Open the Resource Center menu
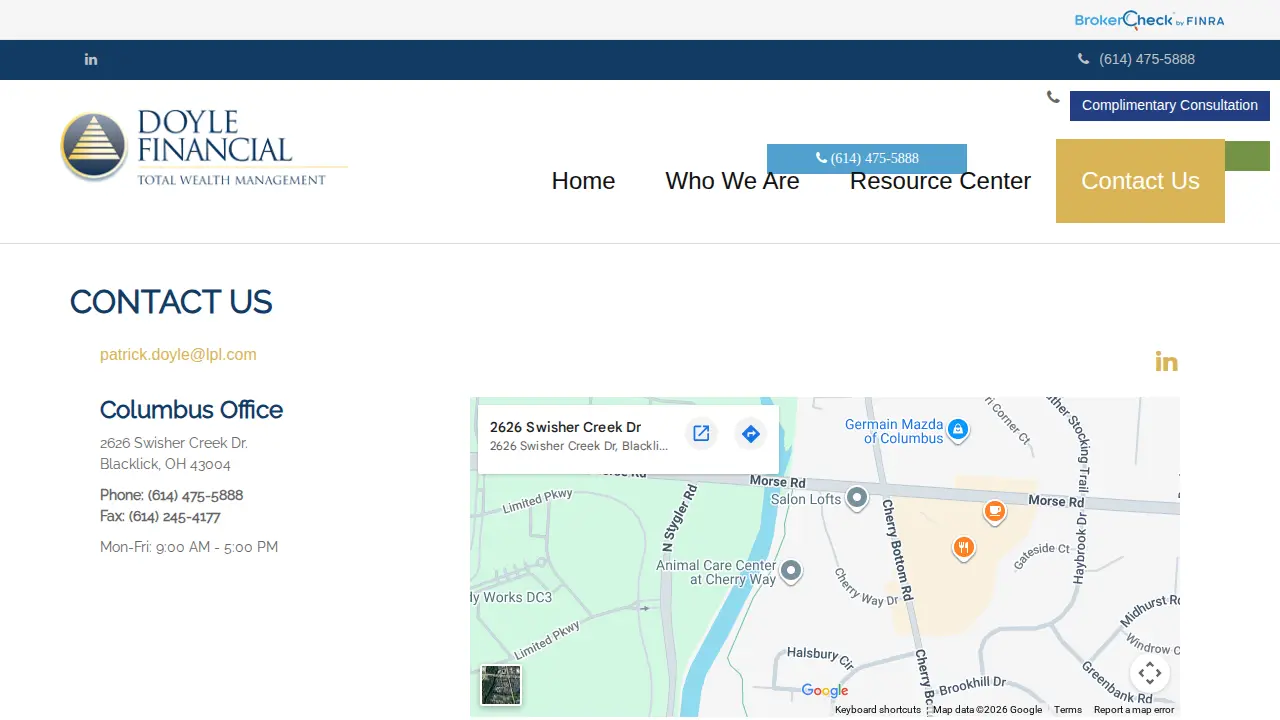Viewport: 1280px width, 720px height. click(940, 181)
